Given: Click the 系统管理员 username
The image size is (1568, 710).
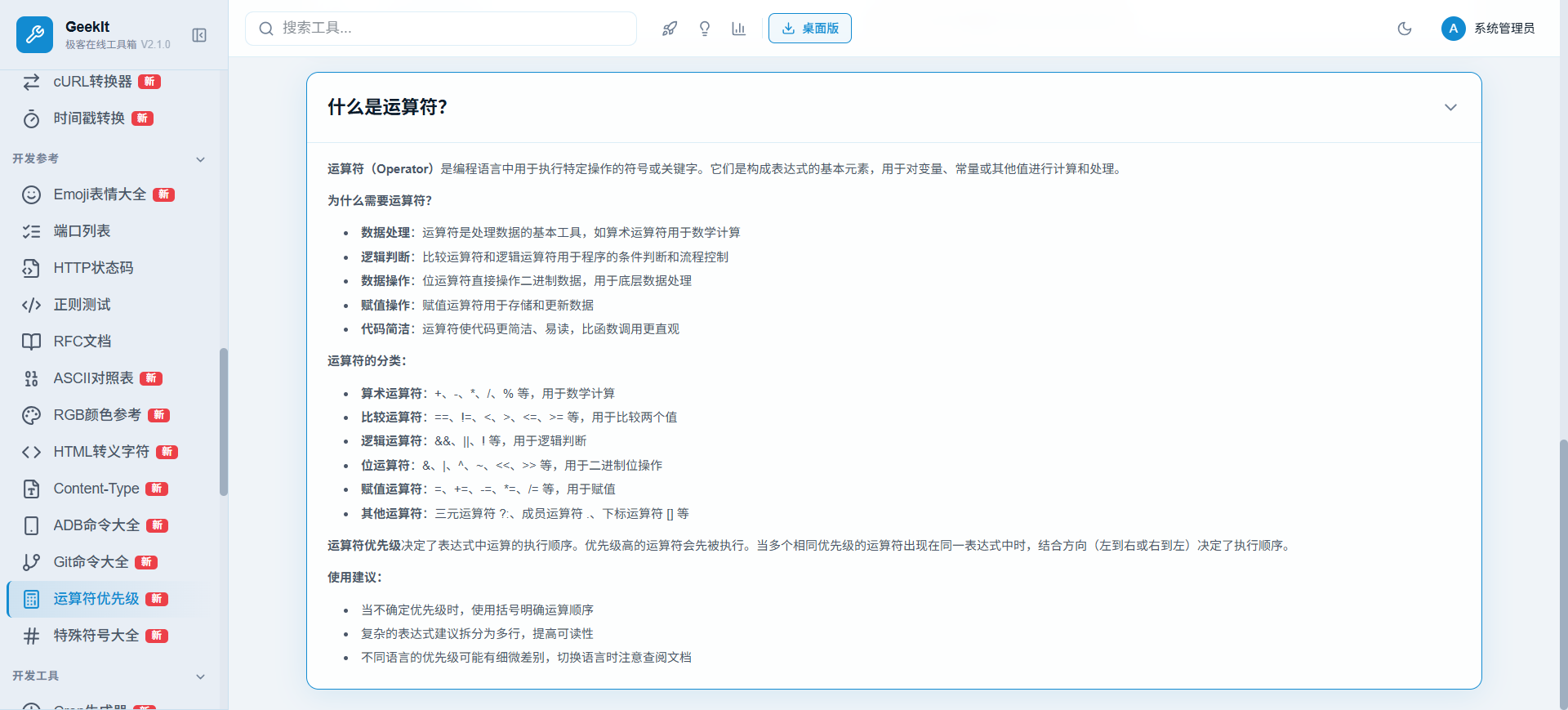Looking at the screenshot, I should (x=1504, y=29).
